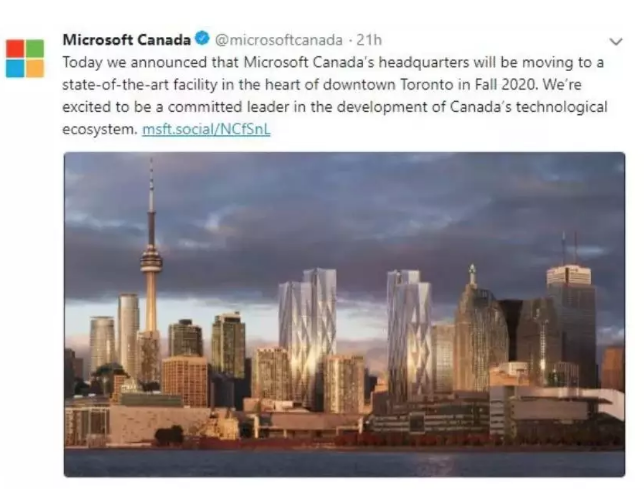Click the yellow square of the Microsoft logo

[x=35, y=68]
